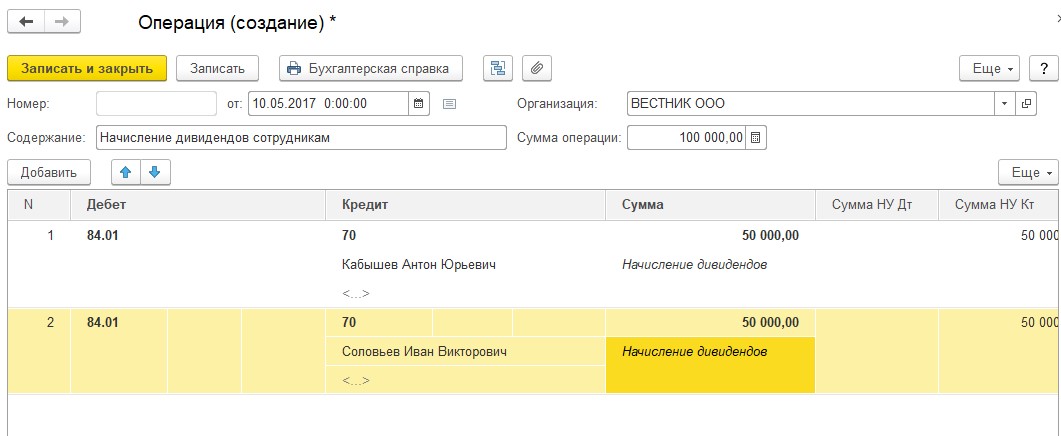Select credit account 70 in row 1
This screenshot has height=436, width=1061.
(349, 236)
